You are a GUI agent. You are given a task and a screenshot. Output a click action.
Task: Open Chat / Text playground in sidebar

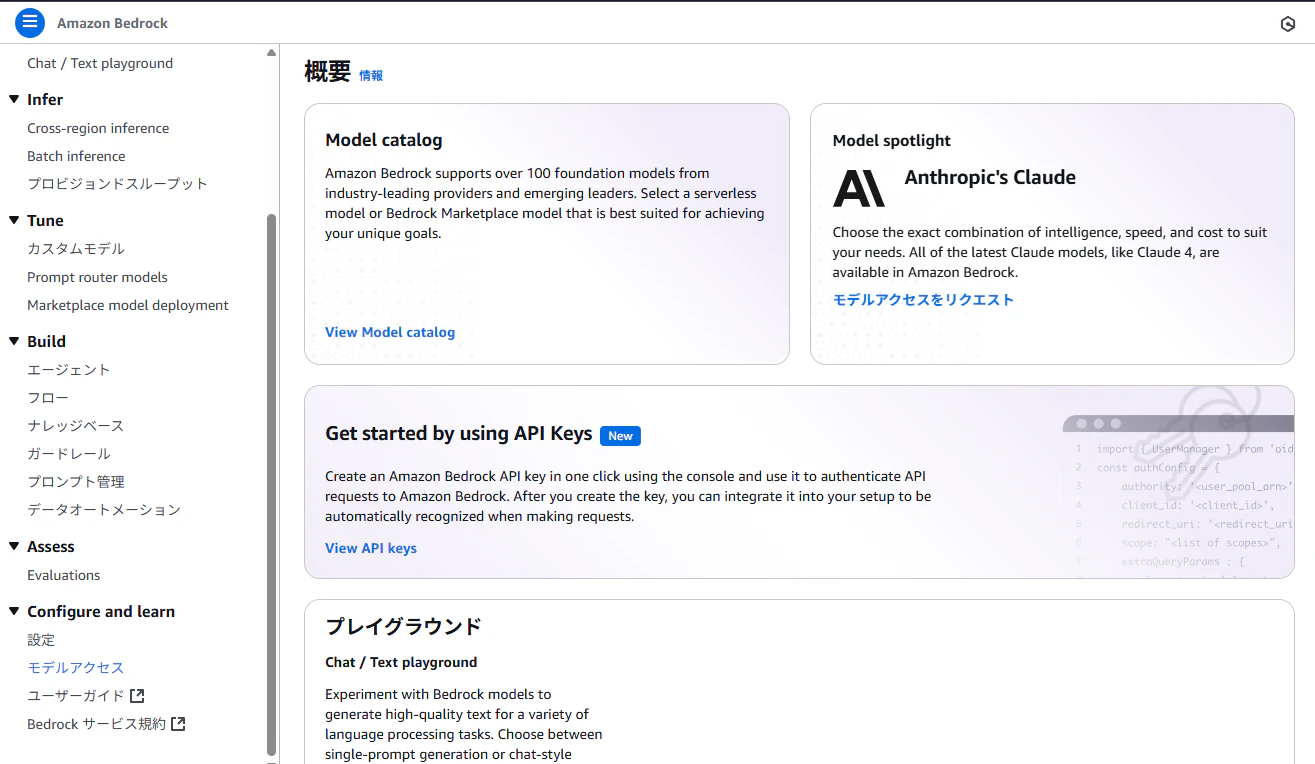[100, 63]
